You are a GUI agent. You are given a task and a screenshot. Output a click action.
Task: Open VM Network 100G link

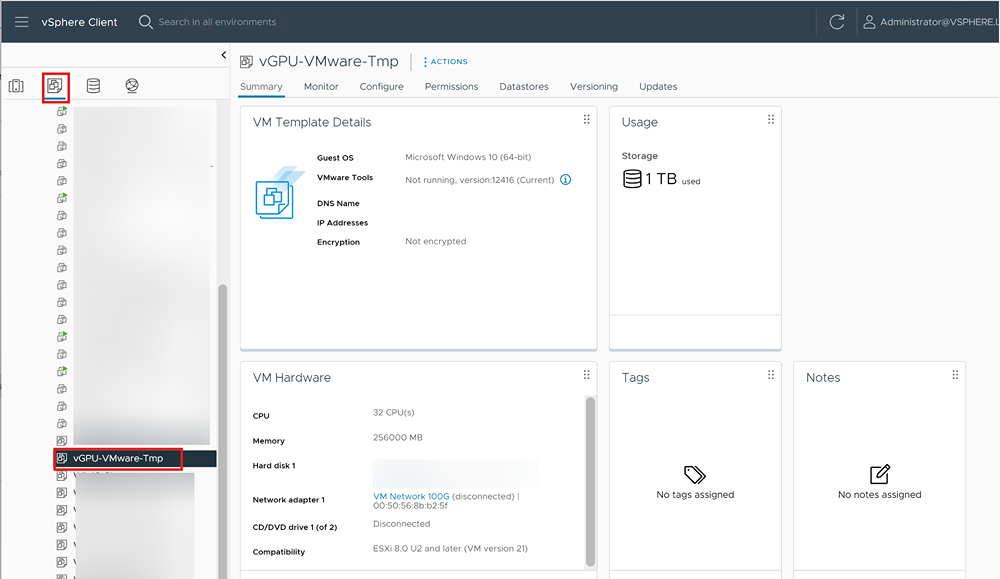pyautogui.click(x=411, y=496)
